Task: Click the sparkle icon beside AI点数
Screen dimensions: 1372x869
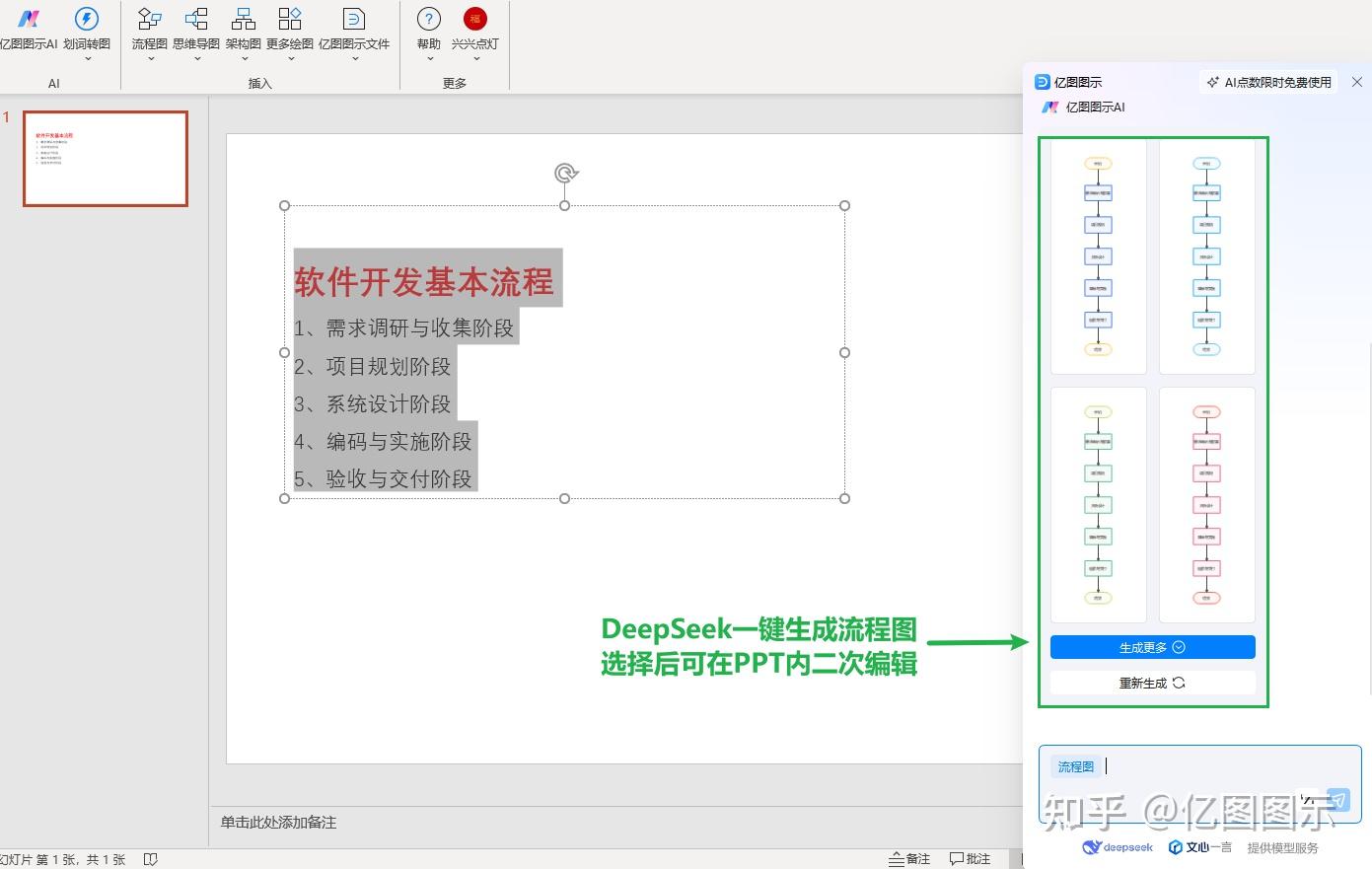Action: [x=1213, y=82]
